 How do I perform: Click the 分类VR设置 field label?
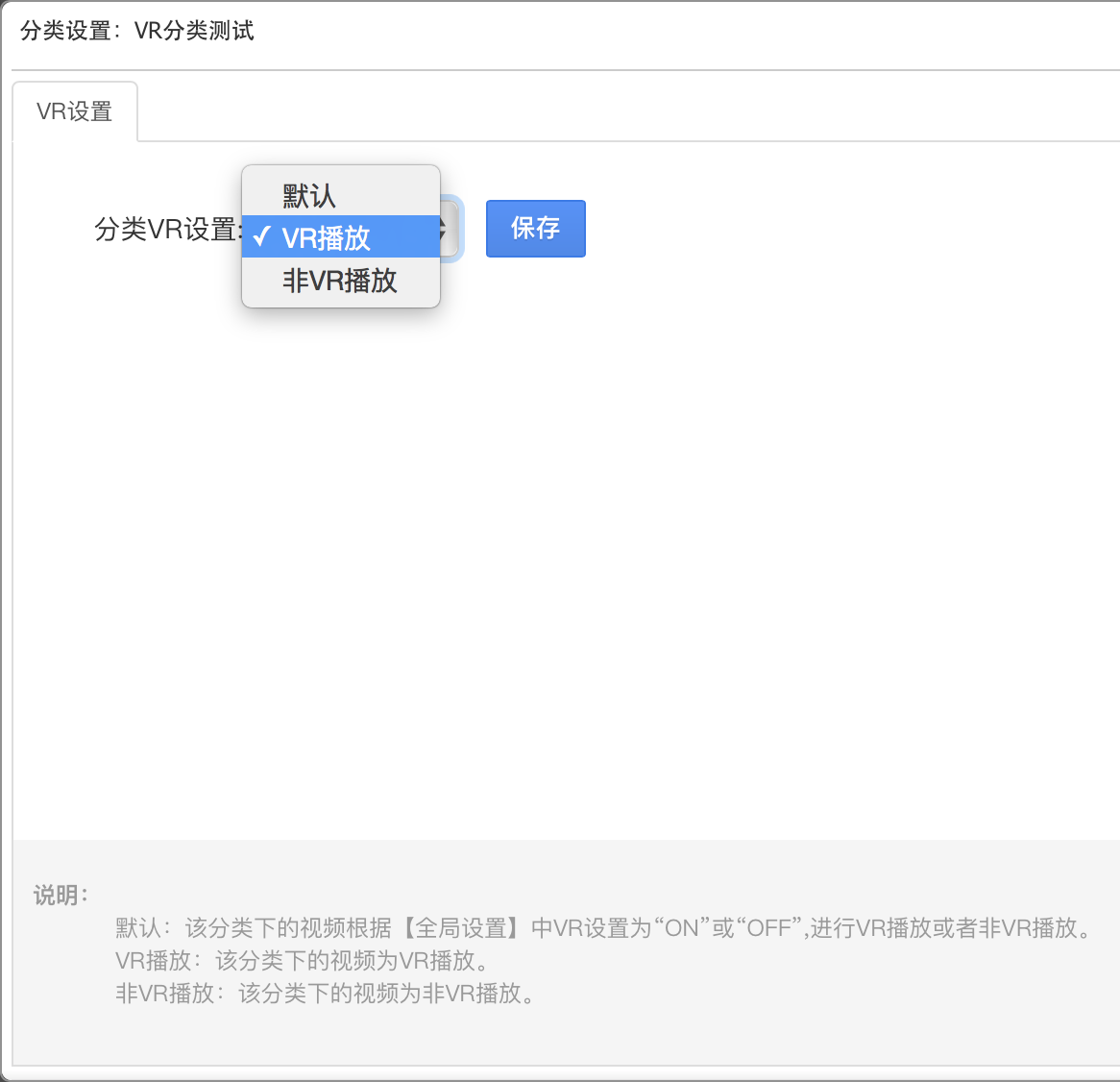(x=167, y=230)
